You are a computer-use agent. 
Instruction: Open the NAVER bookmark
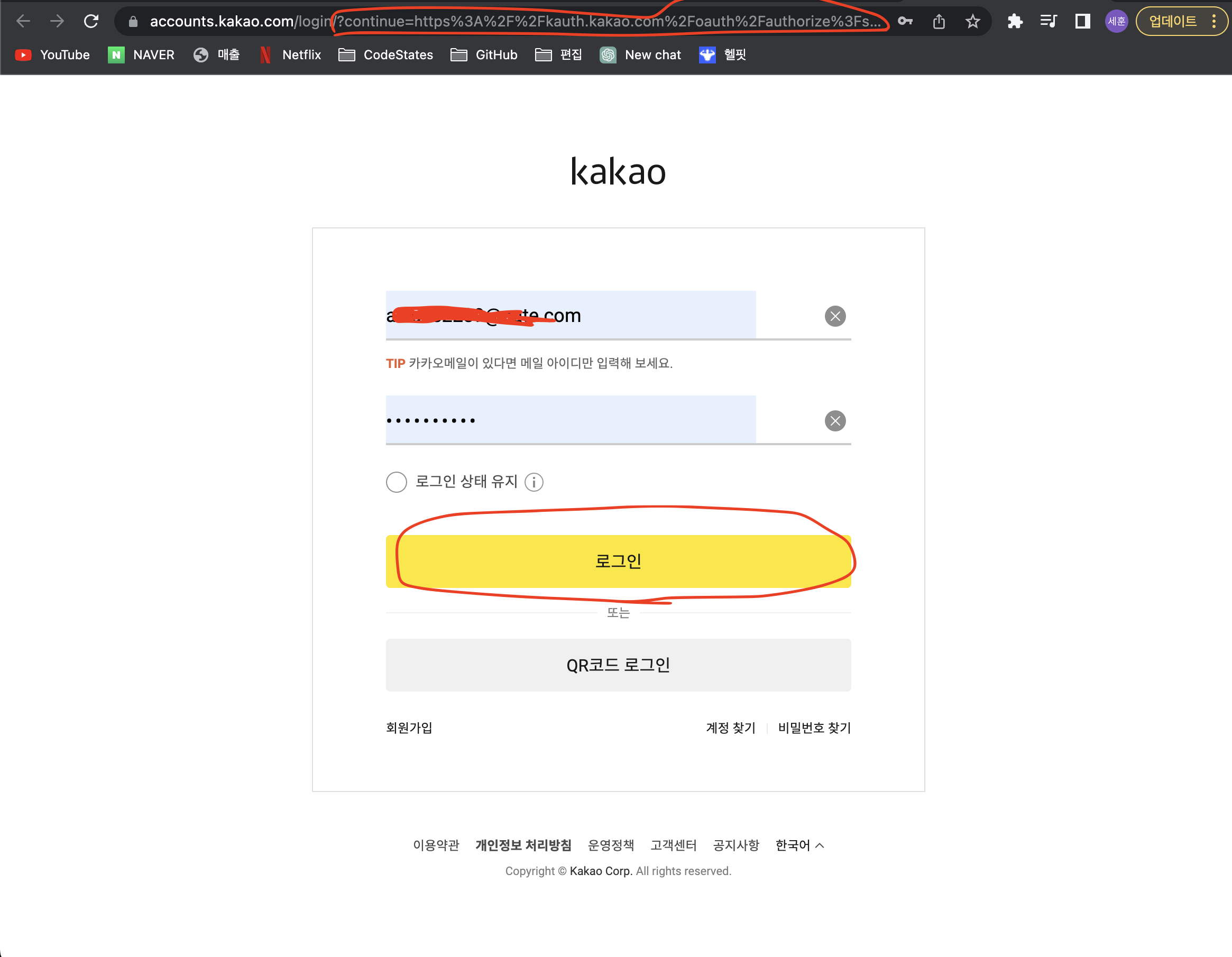coord(141,54)
